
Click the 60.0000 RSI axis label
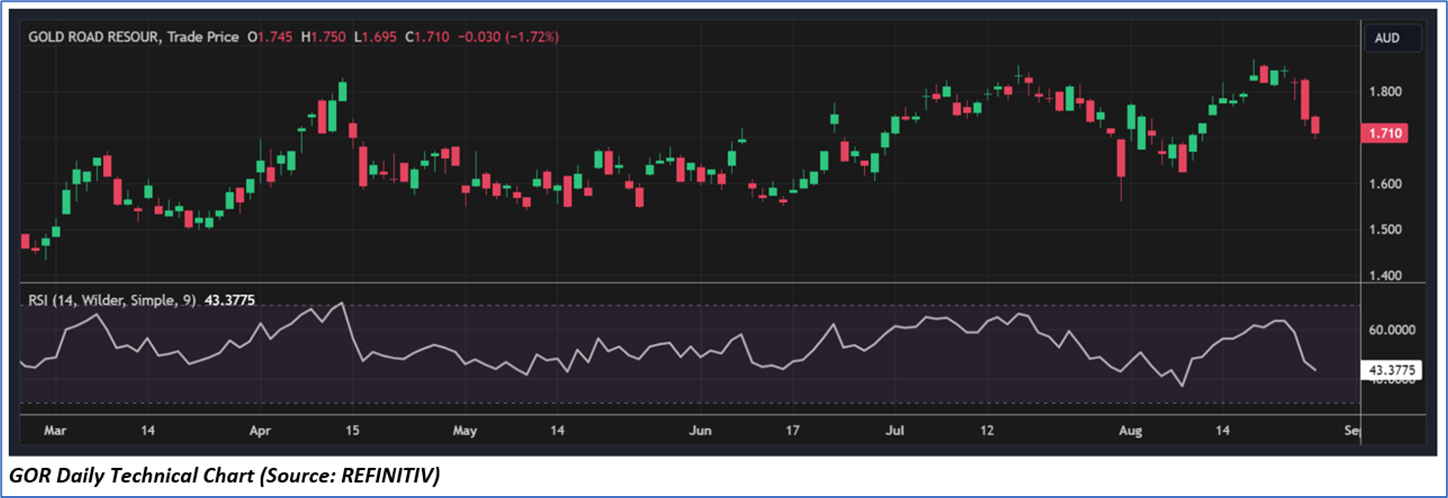click(x=1391, y=329)
